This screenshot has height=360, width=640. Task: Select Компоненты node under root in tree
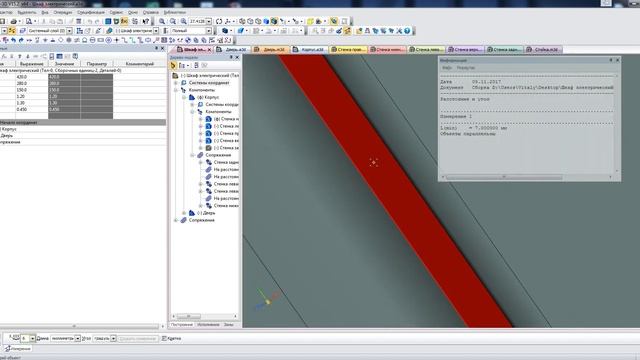point(202,90)
